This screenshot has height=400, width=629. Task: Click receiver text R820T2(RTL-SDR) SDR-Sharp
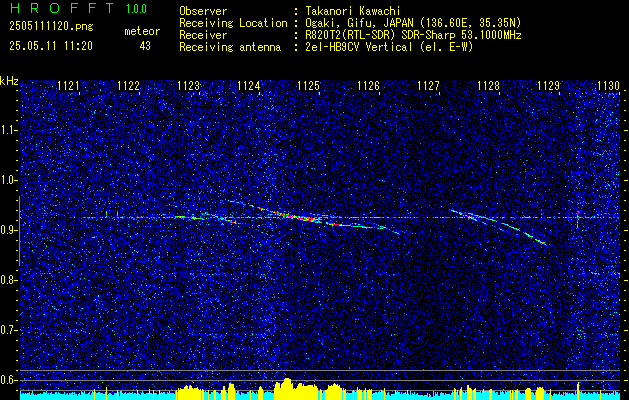click(380, 35)
